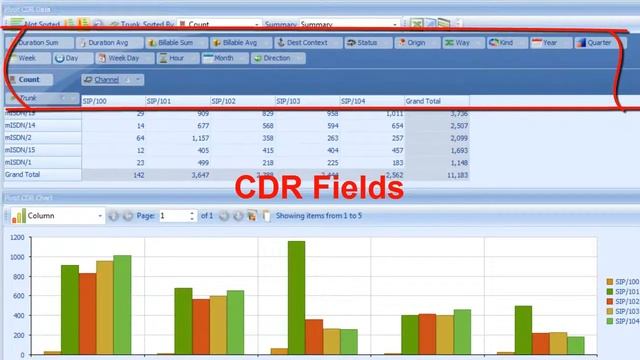This screenshot has width=640, height=360.
Task: Click the Week field button
Action: click(x=29, y=58)
